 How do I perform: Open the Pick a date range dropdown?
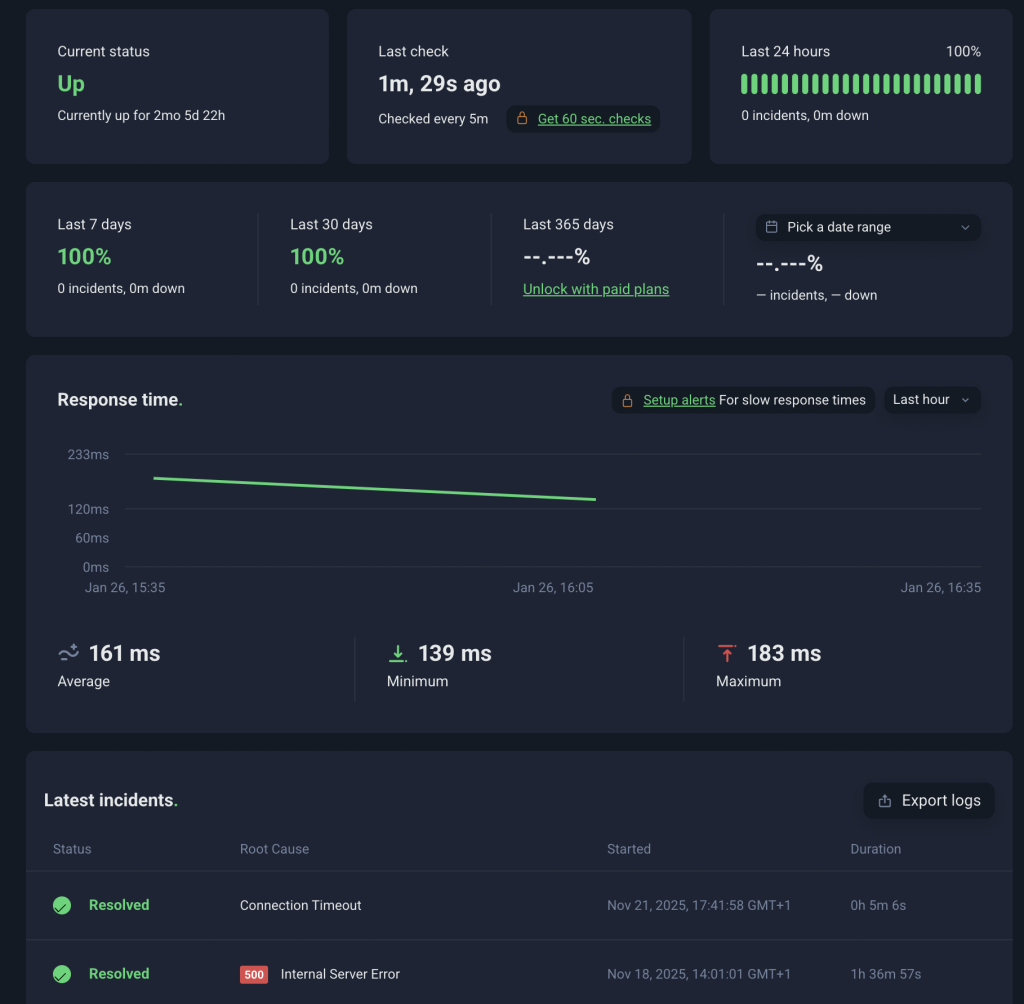click(x=867, y=227)
